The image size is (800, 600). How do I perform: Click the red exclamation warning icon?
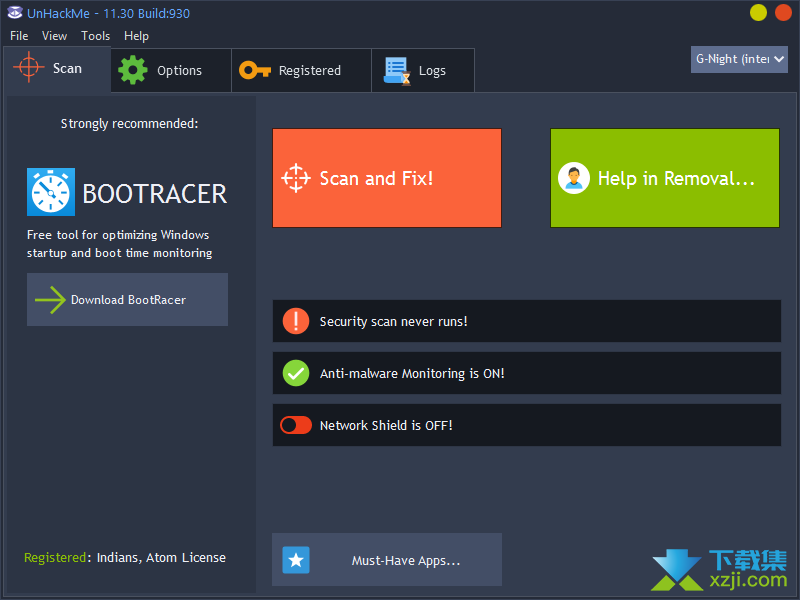296,321
